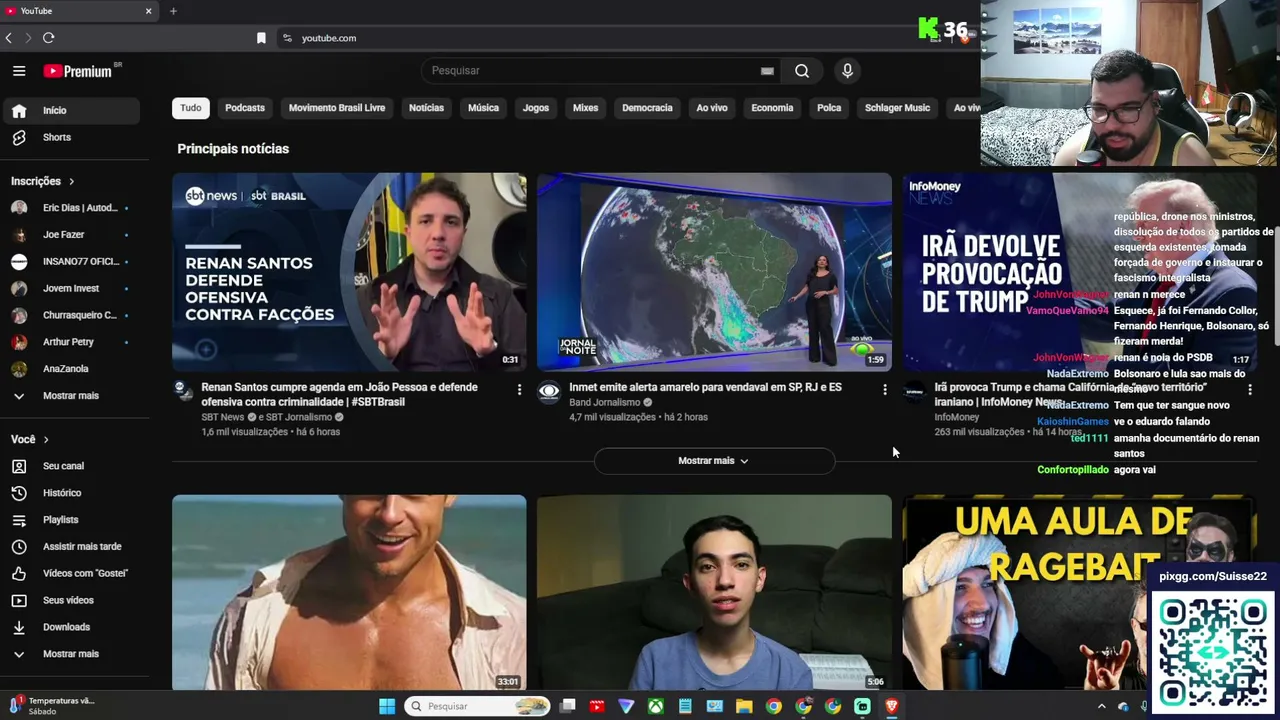Filter by Movimento Brasil Livre chip
This screenshot has width=1280, height=720.
point(337,108)
